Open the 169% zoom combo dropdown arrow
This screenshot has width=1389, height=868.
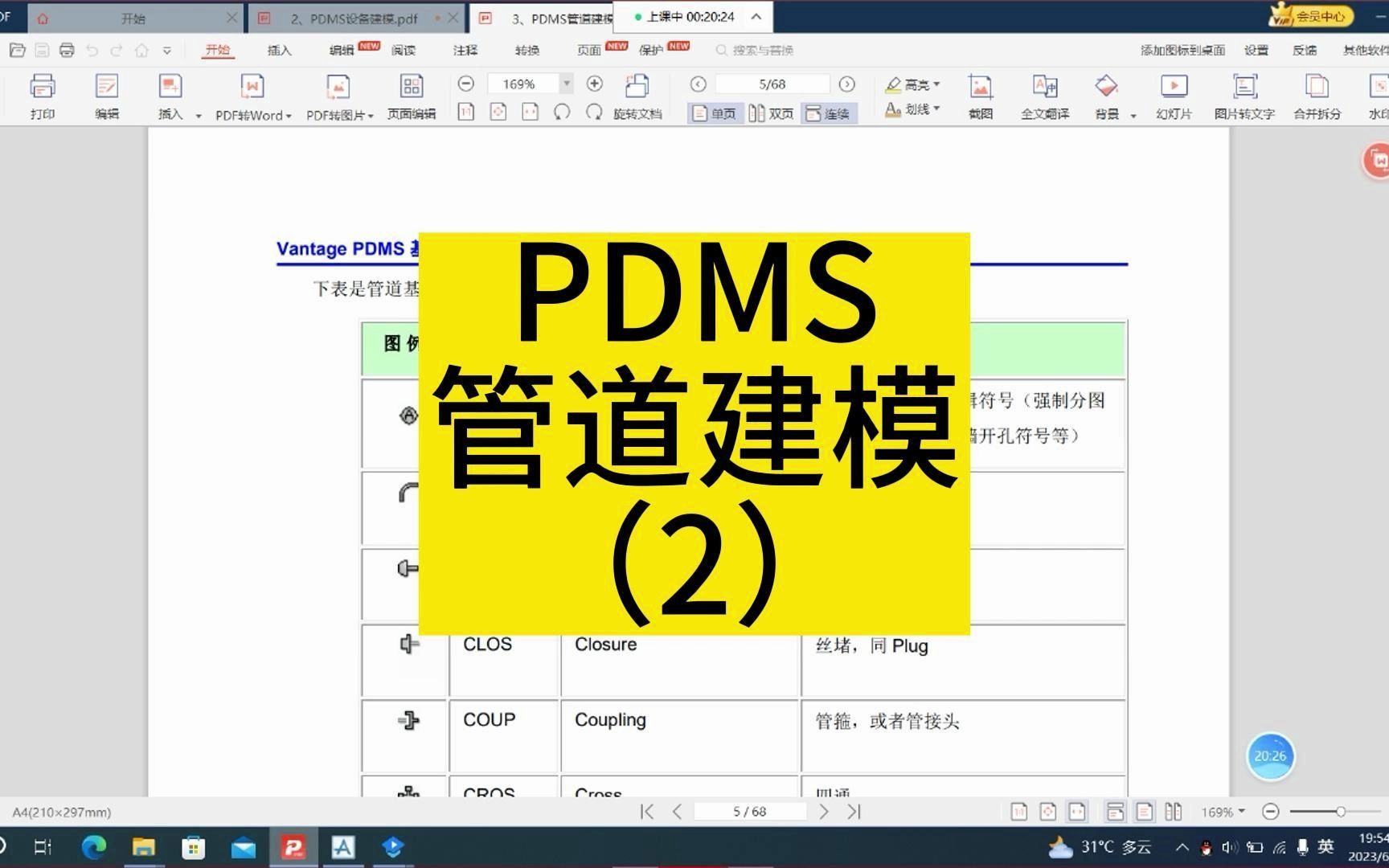coord(567,84)
